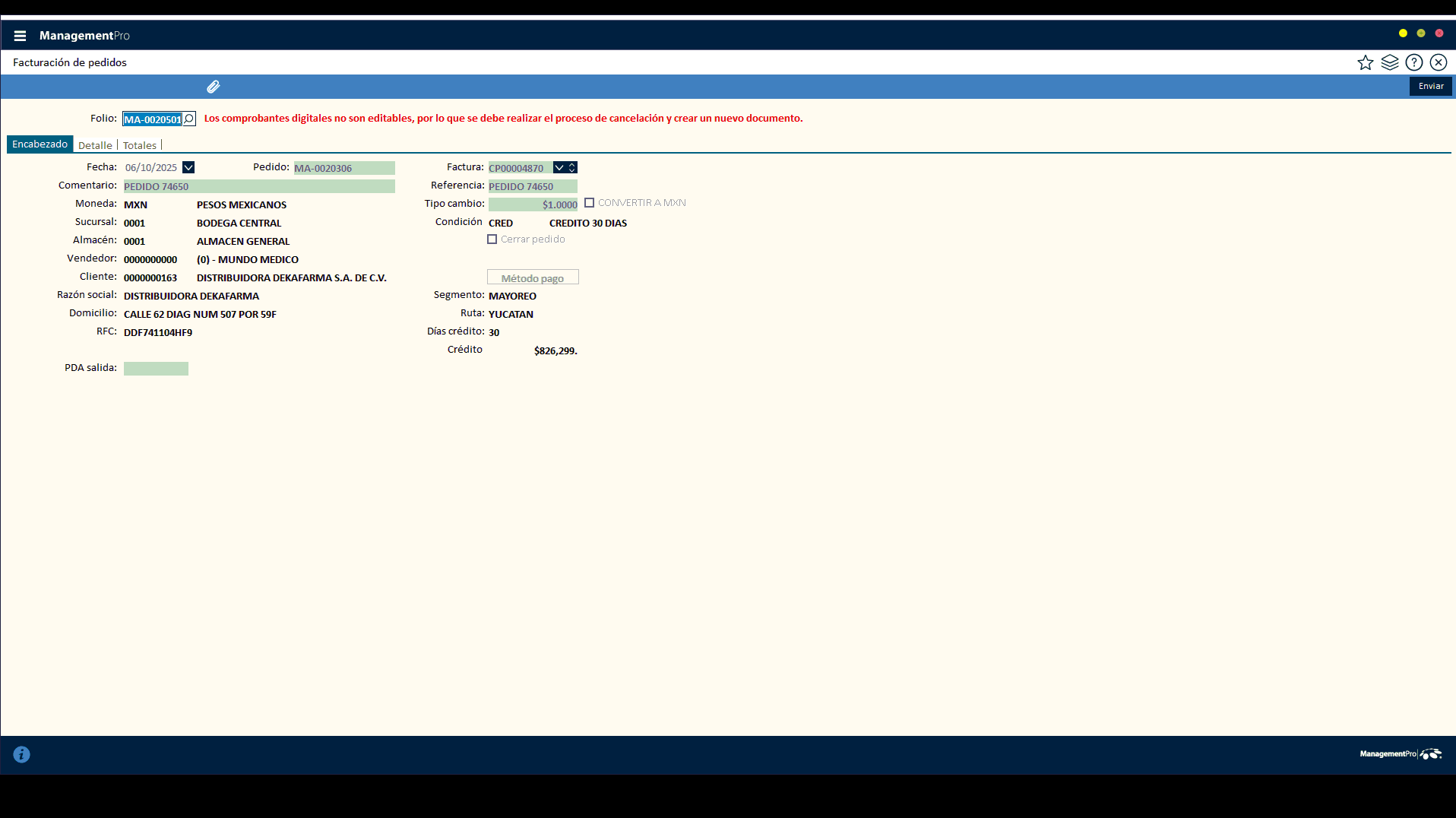The height and width of the screenshot is (818, 1456).
Task: Select the Encabezado tab
Action: pyautogui.click(x=40, y=144)
